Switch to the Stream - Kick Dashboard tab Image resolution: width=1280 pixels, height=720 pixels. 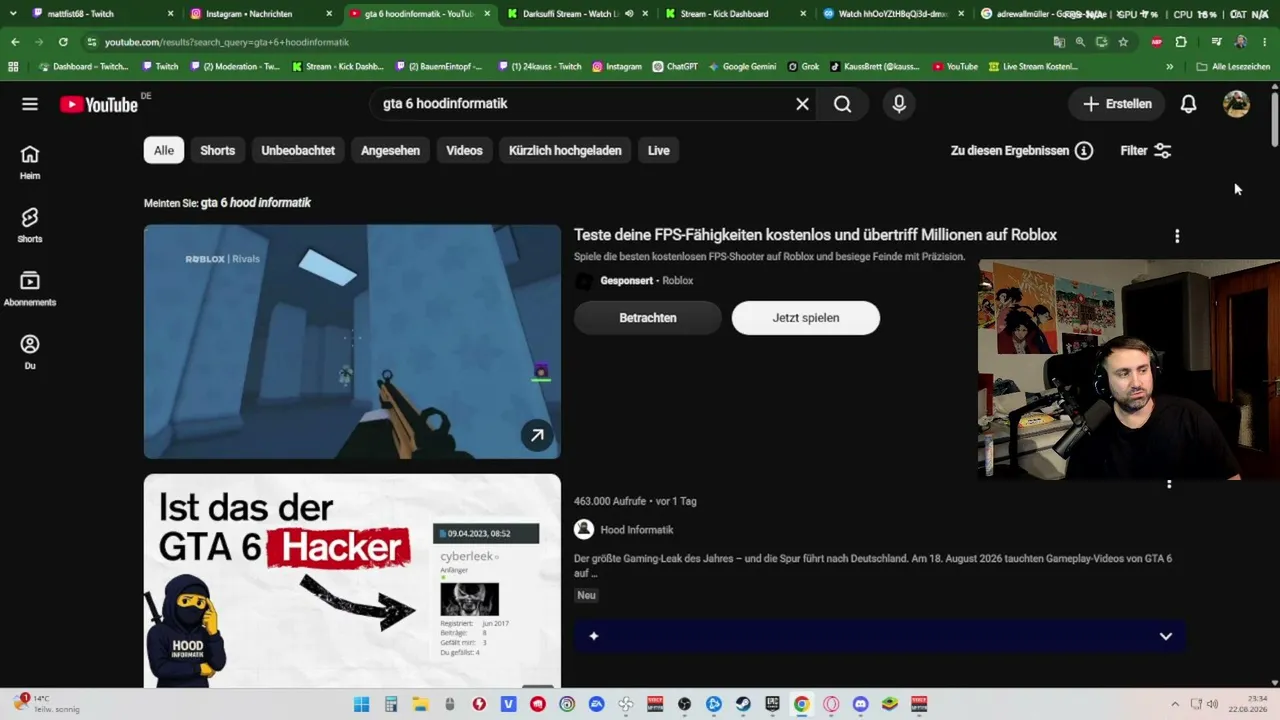[x=736, y=14]
